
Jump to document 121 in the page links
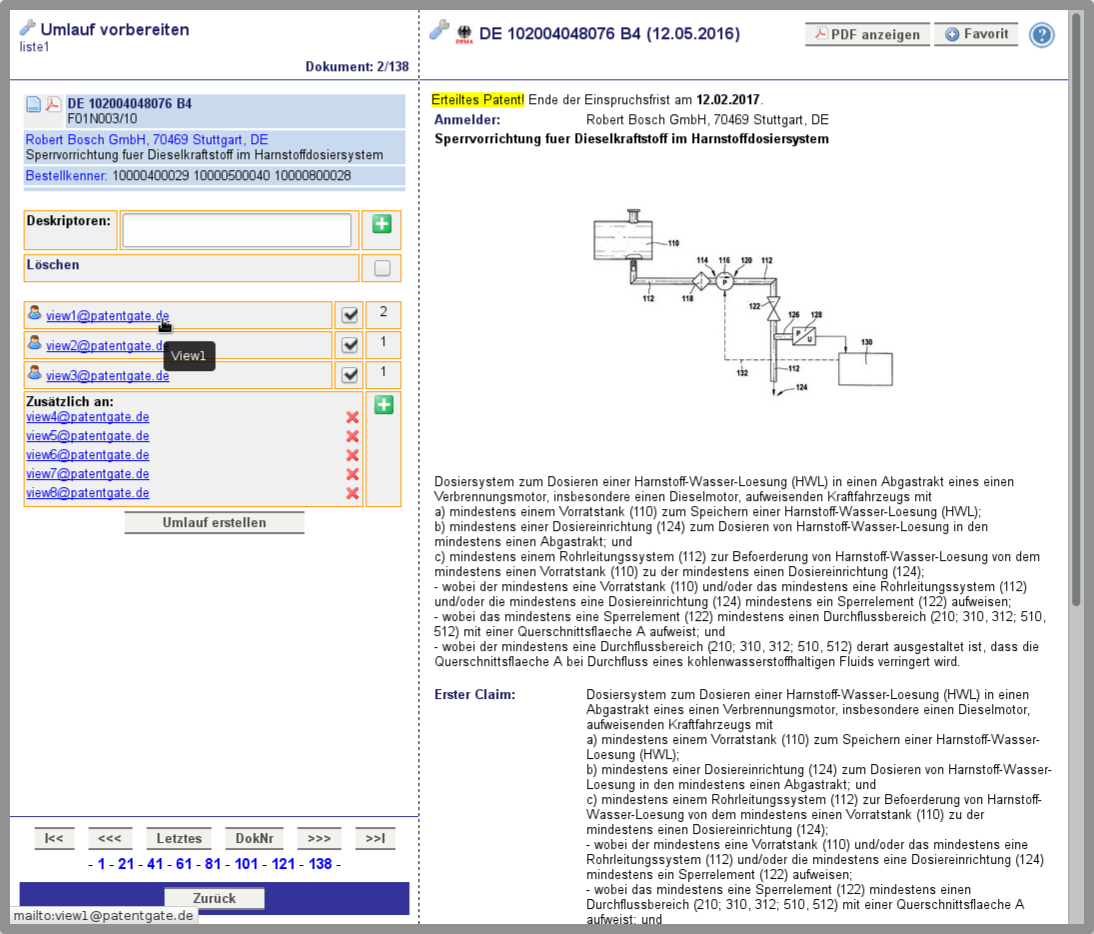click(x=283, y=864)
